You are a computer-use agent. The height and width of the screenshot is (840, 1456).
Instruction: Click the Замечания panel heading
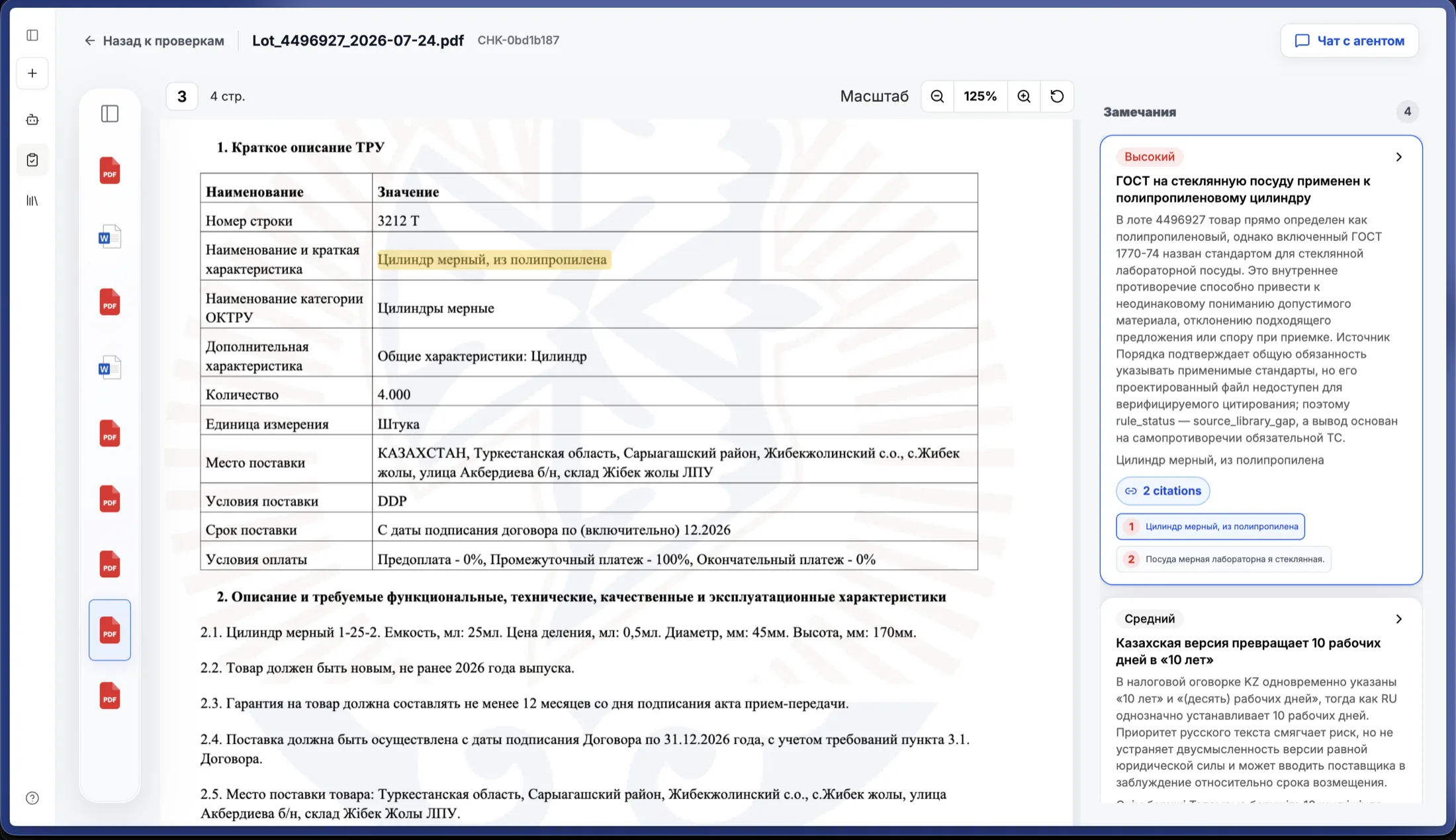click(1140, 113)
